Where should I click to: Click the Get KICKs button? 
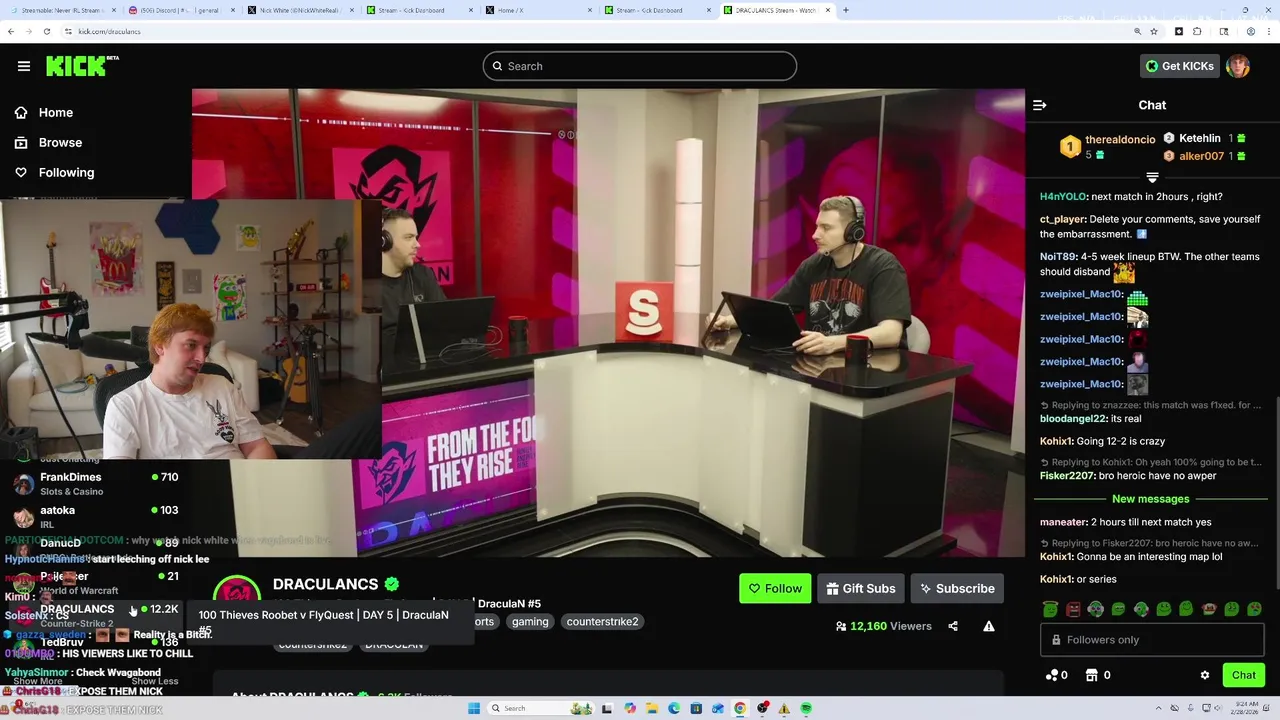tap(1180, 66)
